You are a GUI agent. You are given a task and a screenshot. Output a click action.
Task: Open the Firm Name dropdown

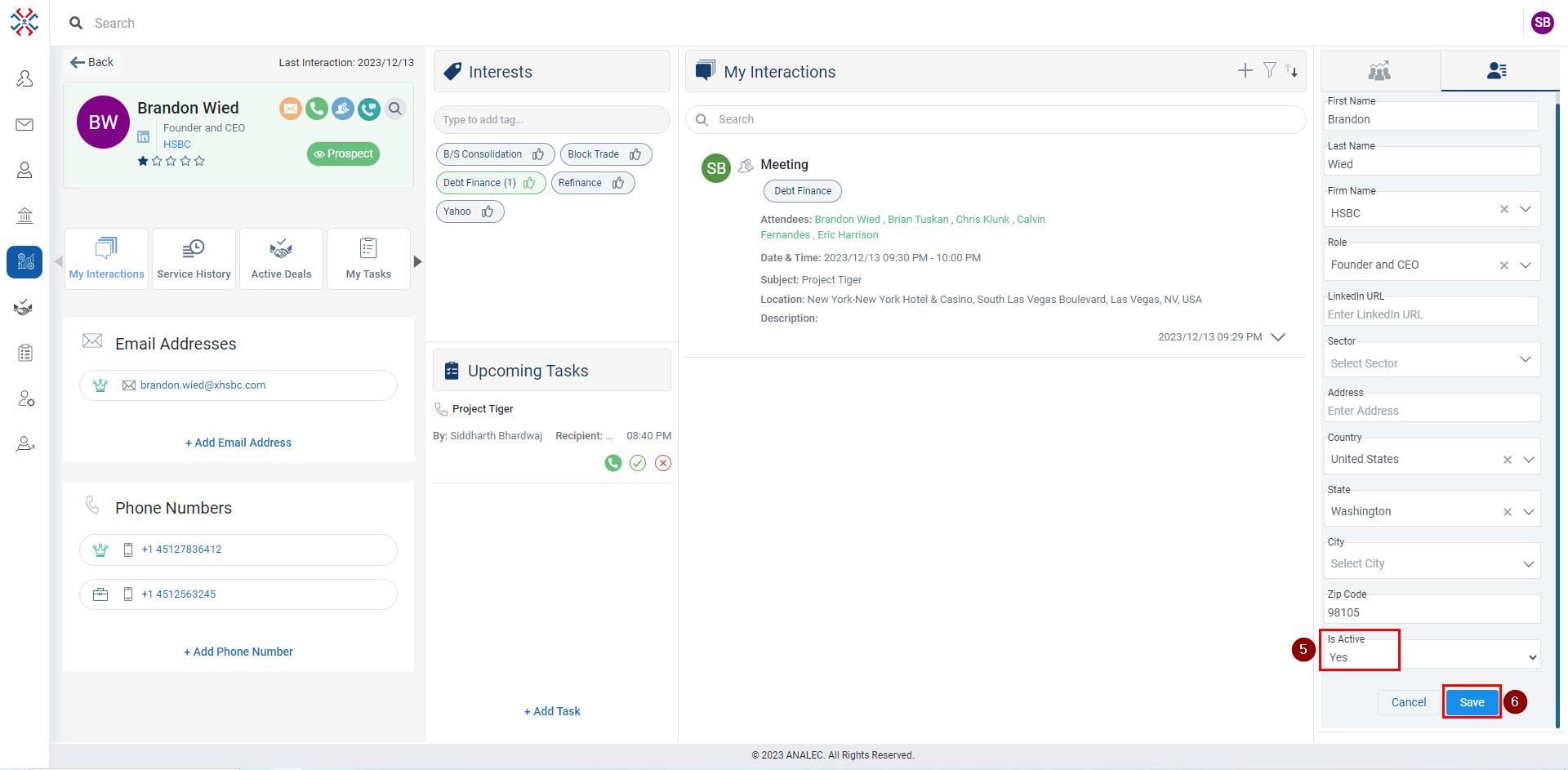1526,209
